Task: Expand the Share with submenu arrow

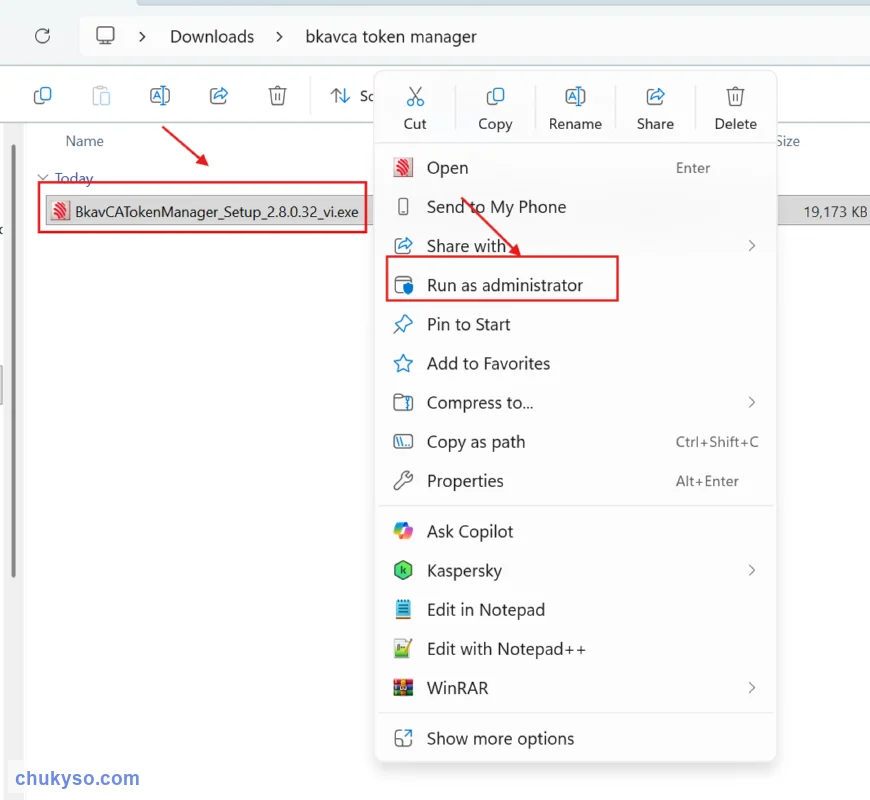Action: 752,246
